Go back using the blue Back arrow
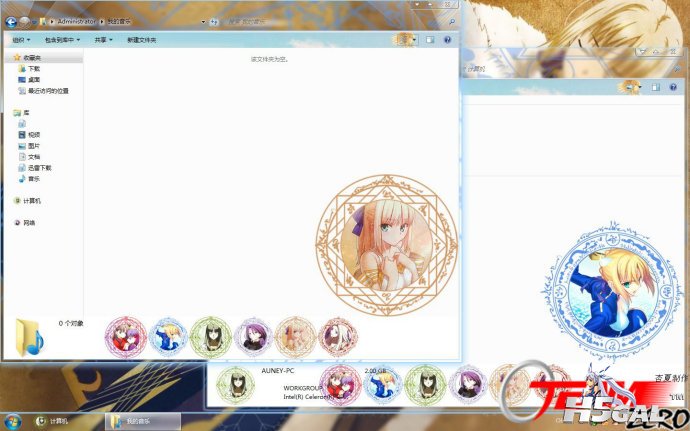The image size is (690, 431). [x=11, y=22]
